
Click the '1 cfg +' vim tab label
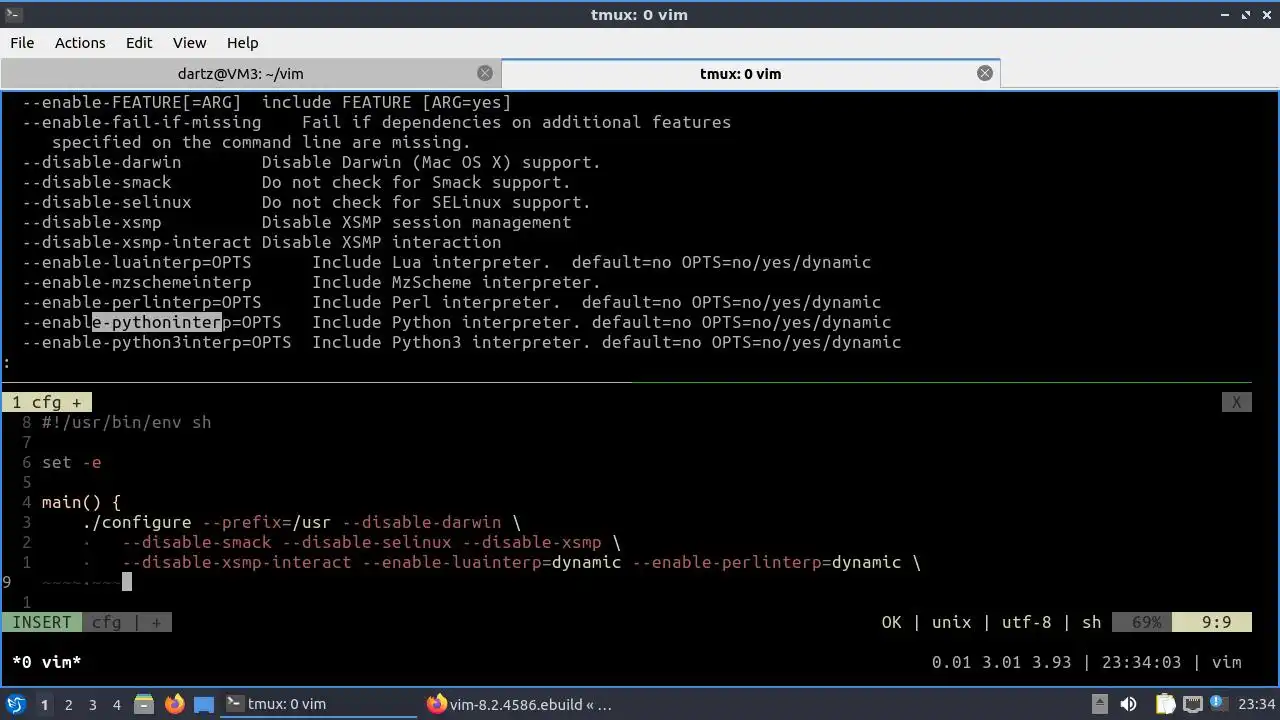[47, 402]
